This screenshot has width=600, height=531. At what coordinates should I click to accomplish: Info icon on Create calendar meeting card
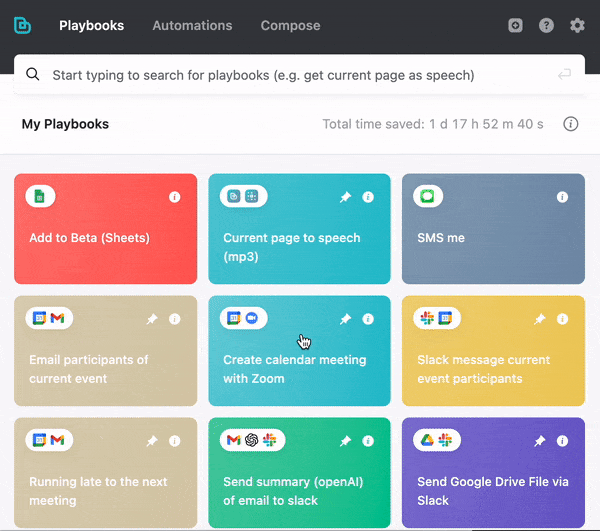[368, 319]
